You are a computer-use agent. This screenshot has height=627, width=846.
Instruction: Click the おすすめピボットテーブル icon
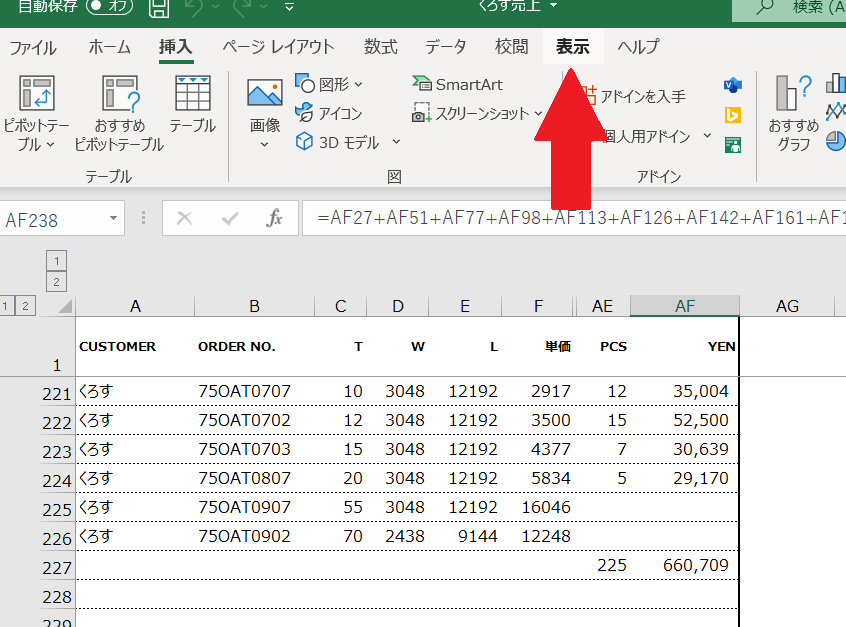point(121,93)
